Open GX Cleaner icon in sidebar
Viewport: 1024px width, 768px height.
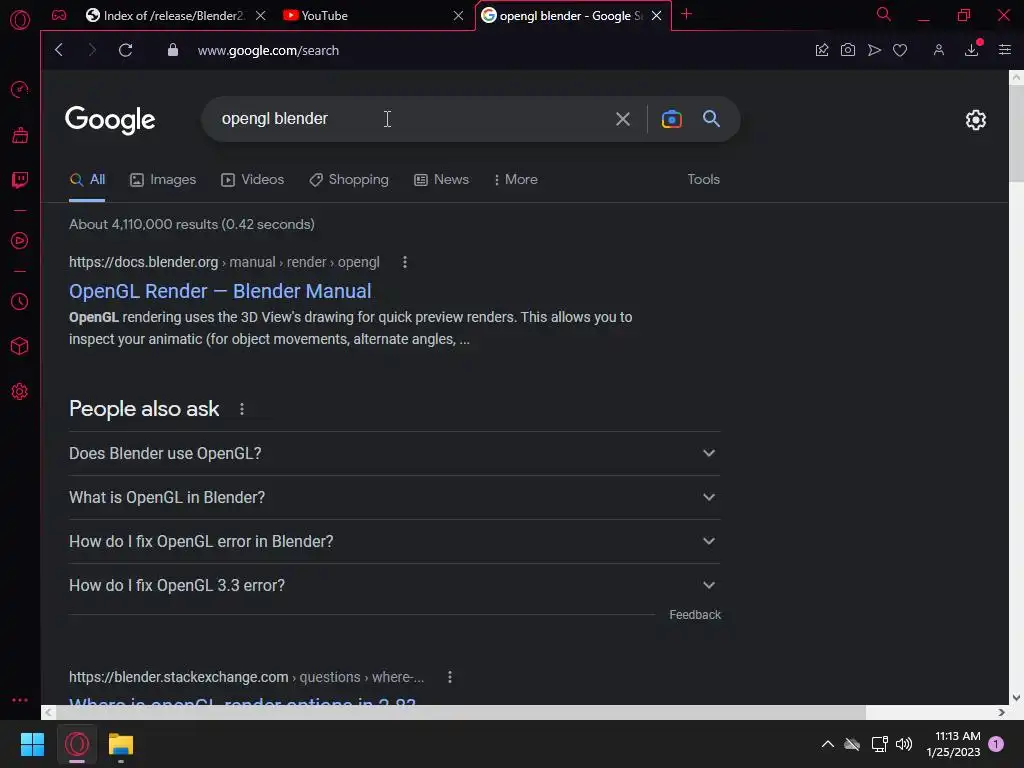point(20,135)
